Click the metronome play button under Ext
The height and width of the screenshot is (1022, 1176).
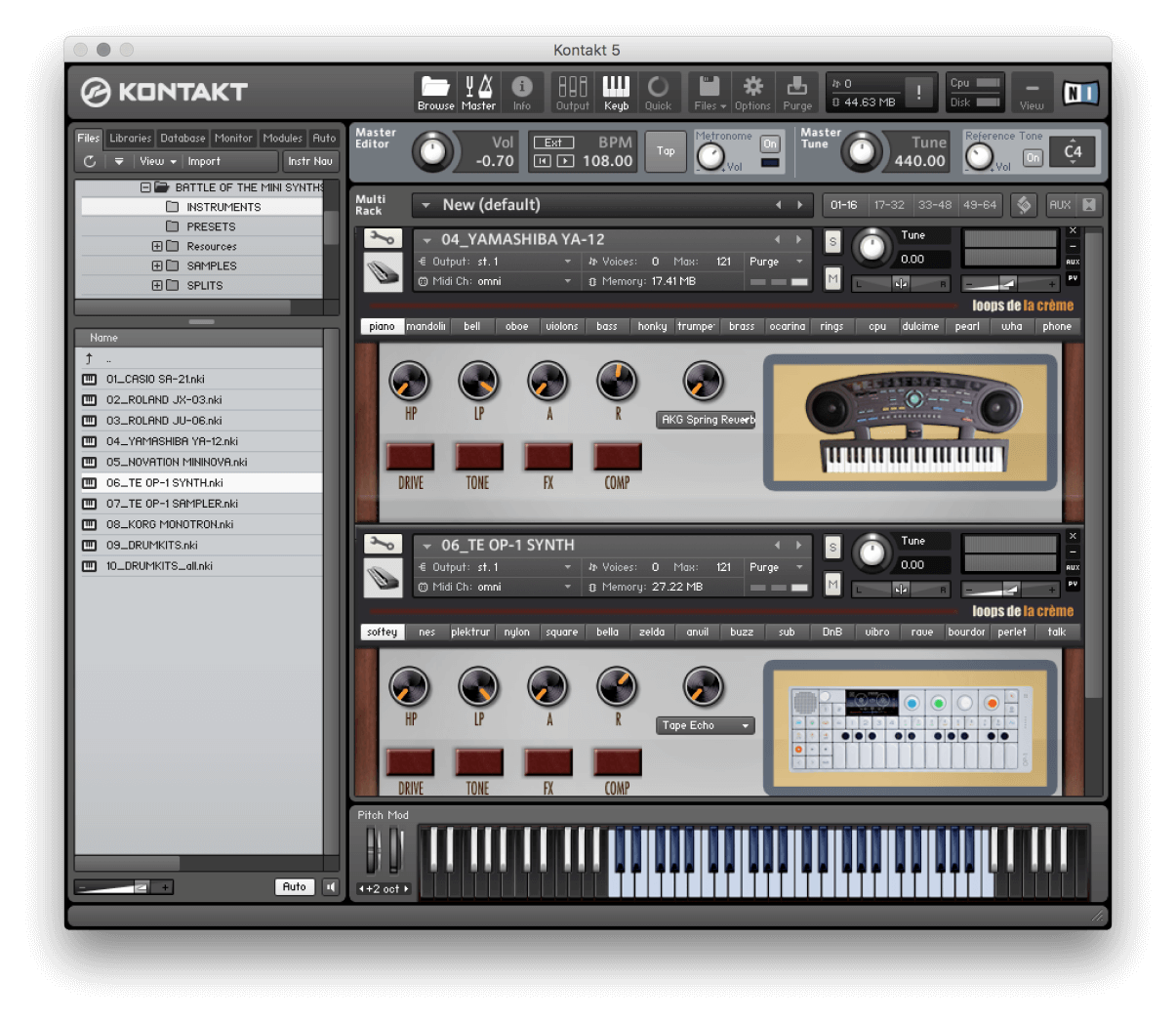pos(565,161)
